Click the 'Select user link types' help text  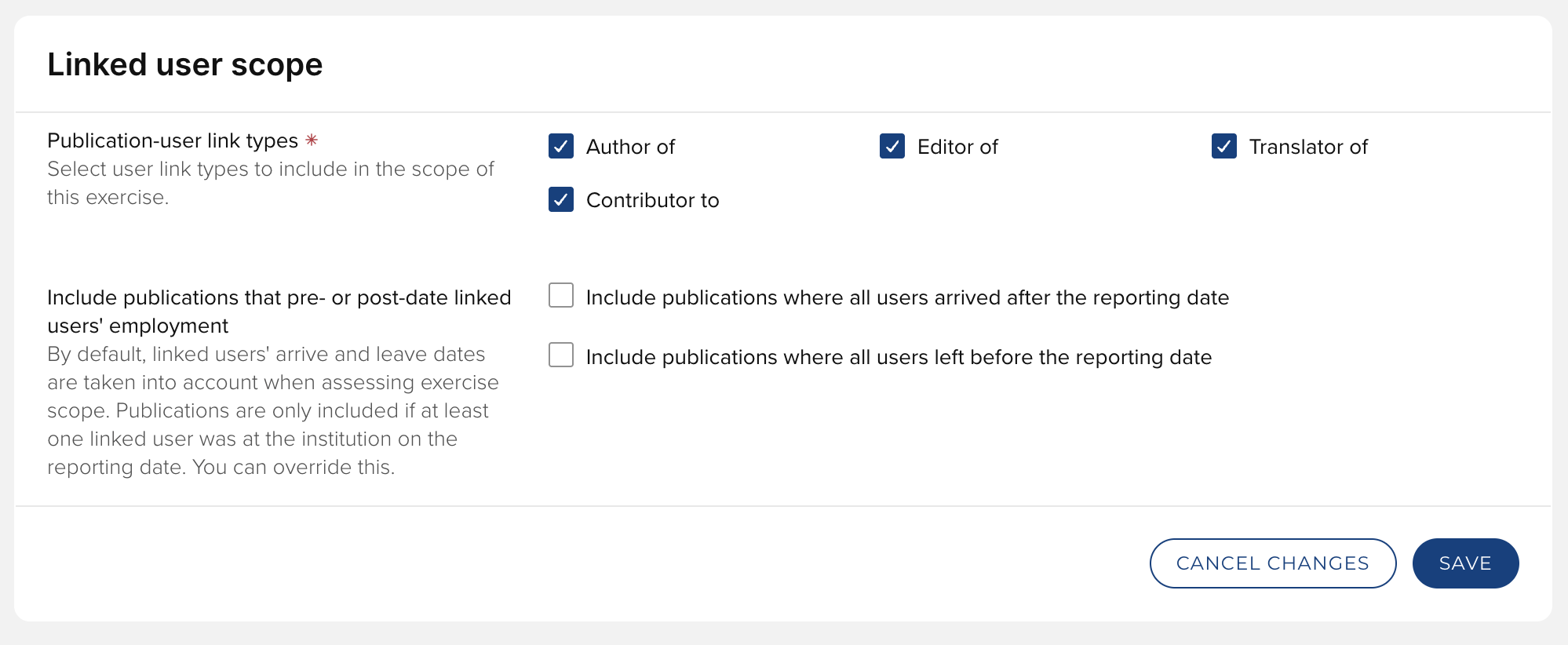click(270, 183)
